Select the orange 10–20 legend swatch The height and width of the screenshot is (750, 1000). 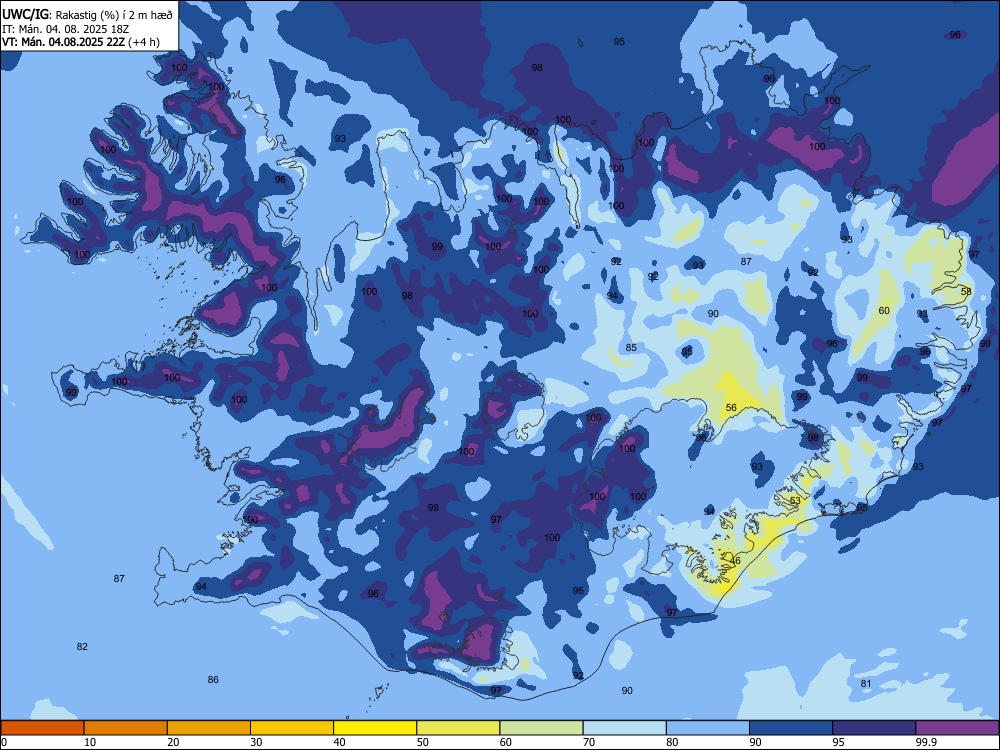[126, 728]
